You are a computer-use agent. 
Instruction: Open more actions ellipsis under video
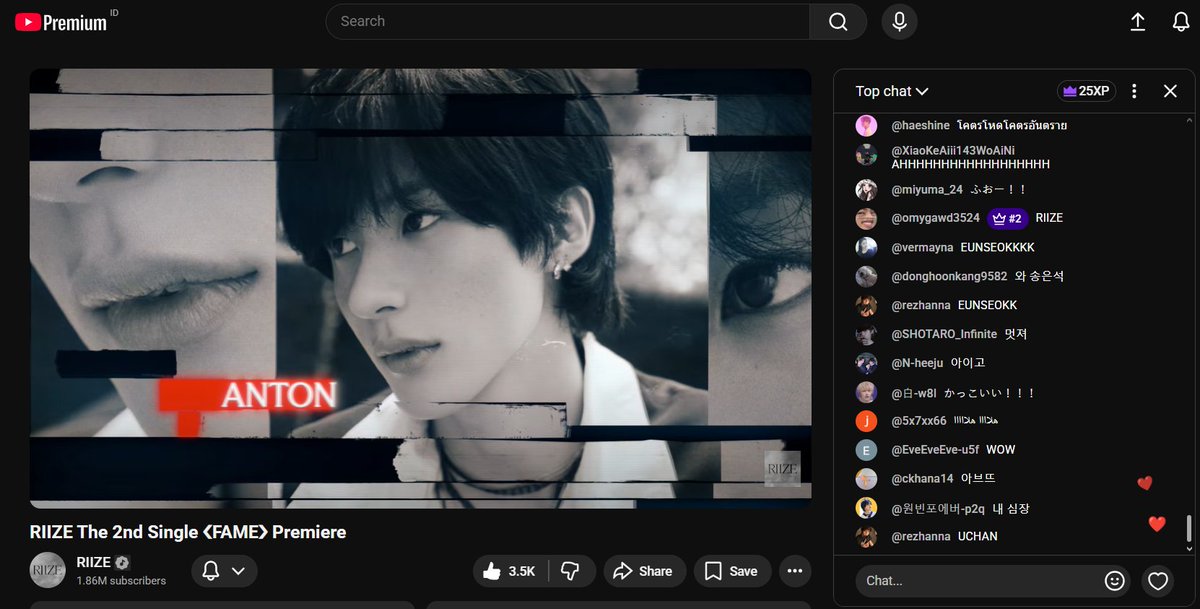[x=795, y=571]
